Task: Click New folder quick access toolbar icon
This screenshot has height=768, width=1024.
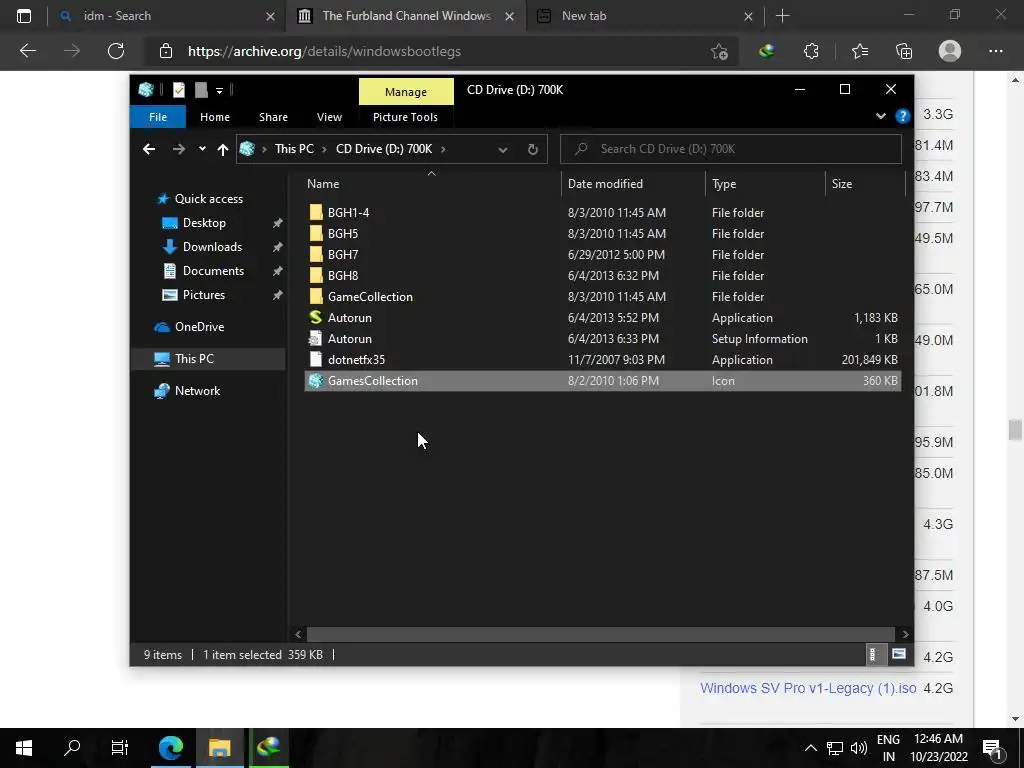Action: [x=201, y=90]
